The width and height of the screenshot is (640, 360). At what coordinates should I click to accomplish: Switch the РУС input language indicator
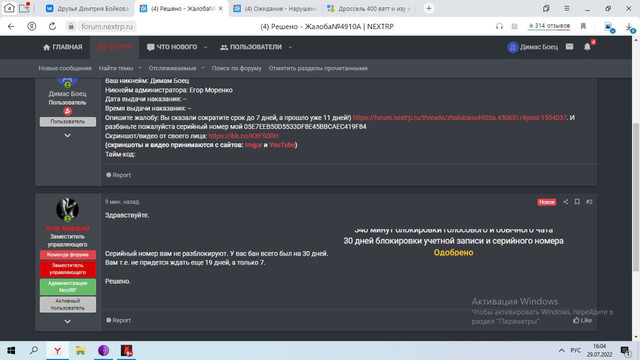(576, 351)
